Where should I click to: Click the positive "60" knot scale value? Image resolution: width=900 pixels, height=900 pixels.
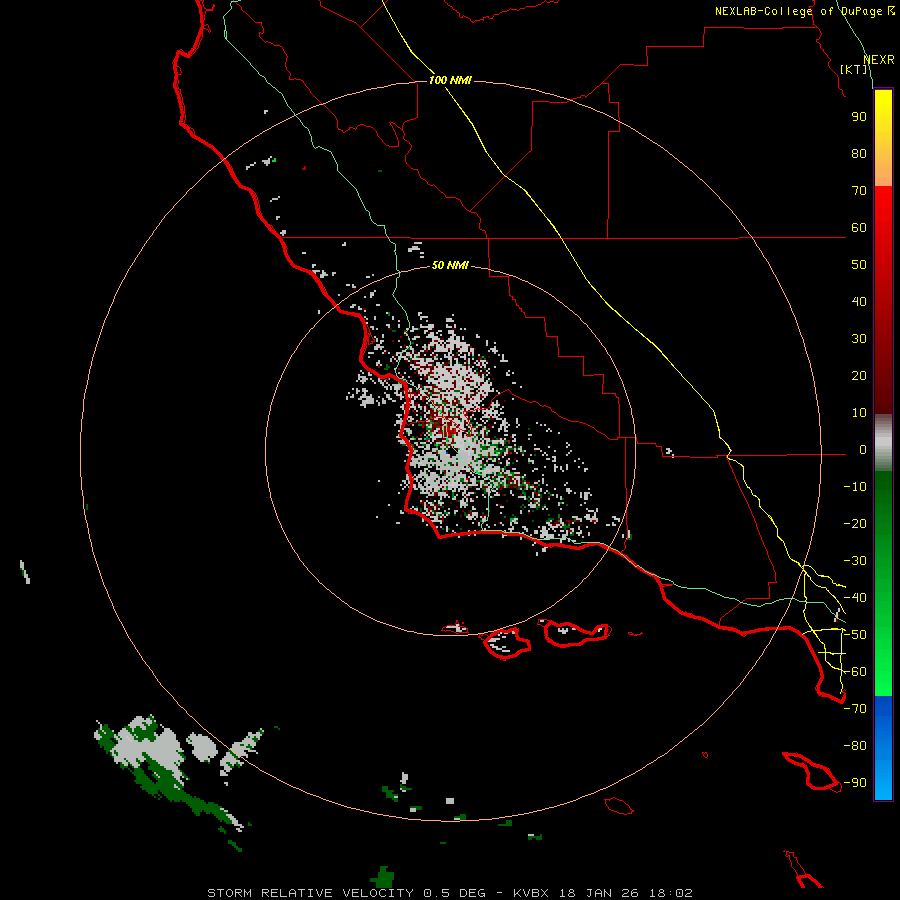tap(859, 228)
